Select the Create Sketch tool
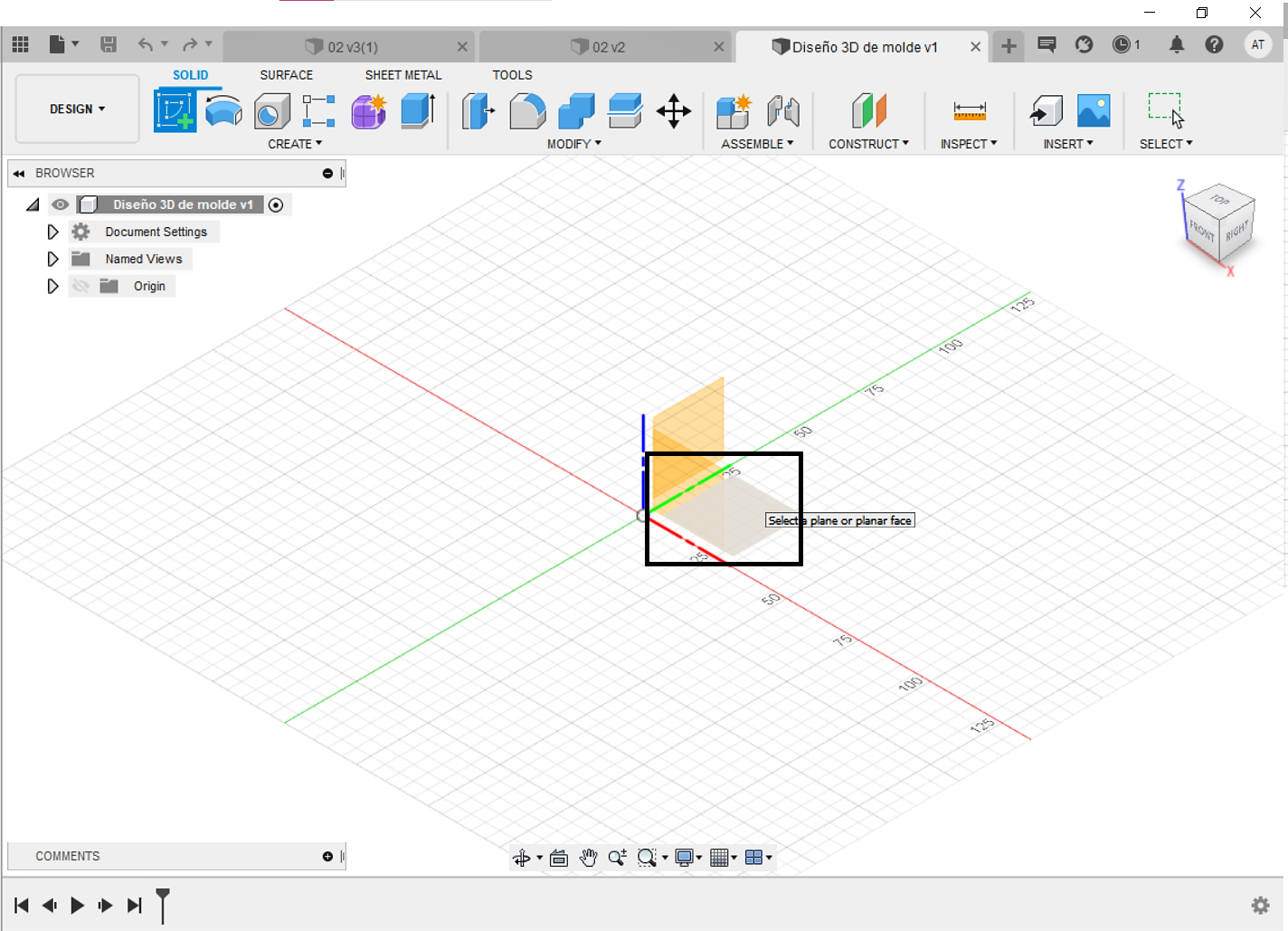Image resolution: width=1288 pixels, height=931 pixels. click(x=175, y=111)
